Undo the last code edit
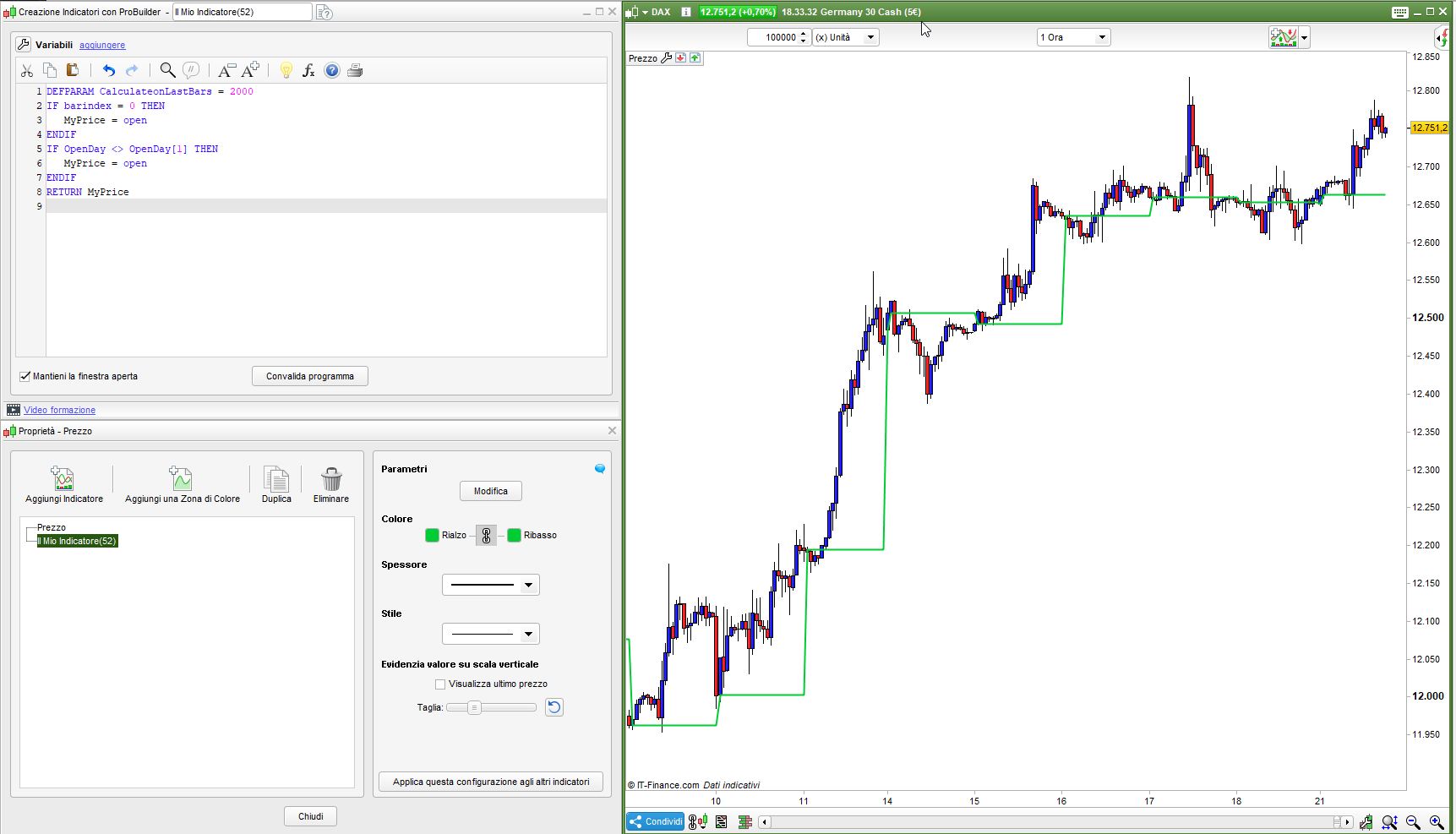The width and height of the screenshot is (1456, 834). [x=109, y=71]
